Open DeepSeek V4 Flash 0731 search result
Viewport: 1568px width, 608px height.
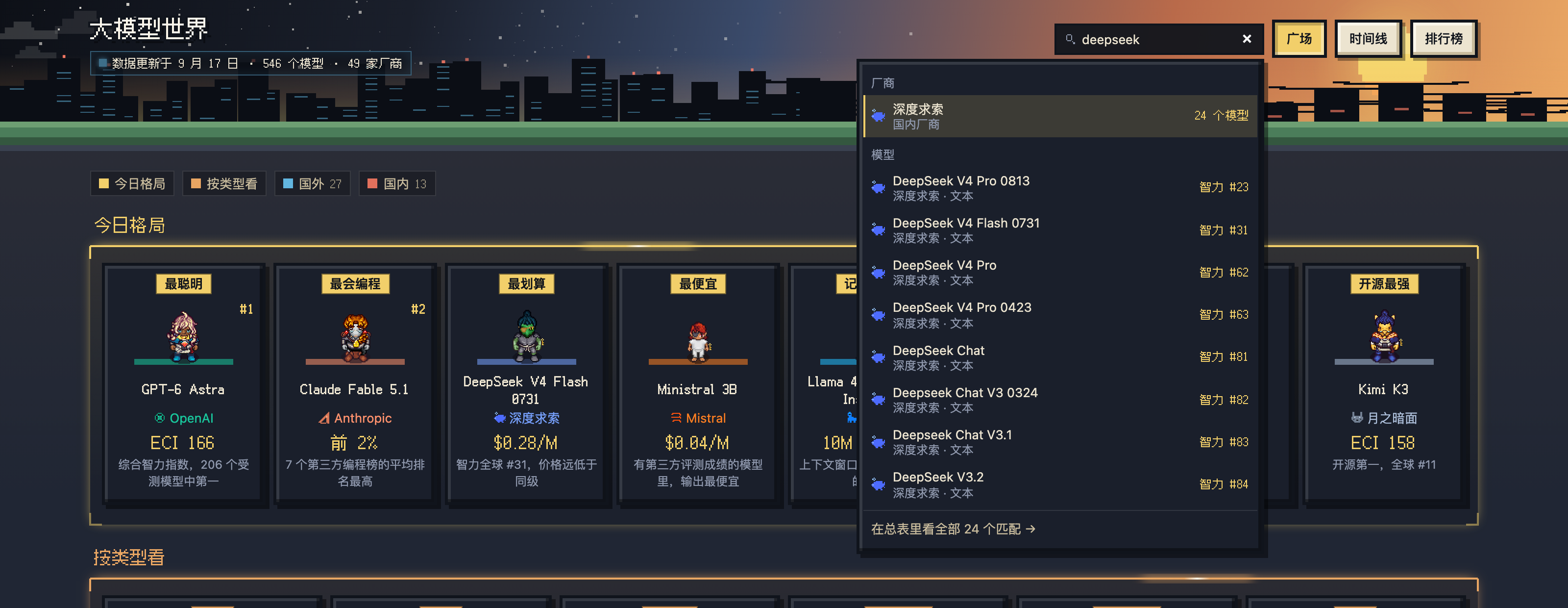(x=1060, y=230)
